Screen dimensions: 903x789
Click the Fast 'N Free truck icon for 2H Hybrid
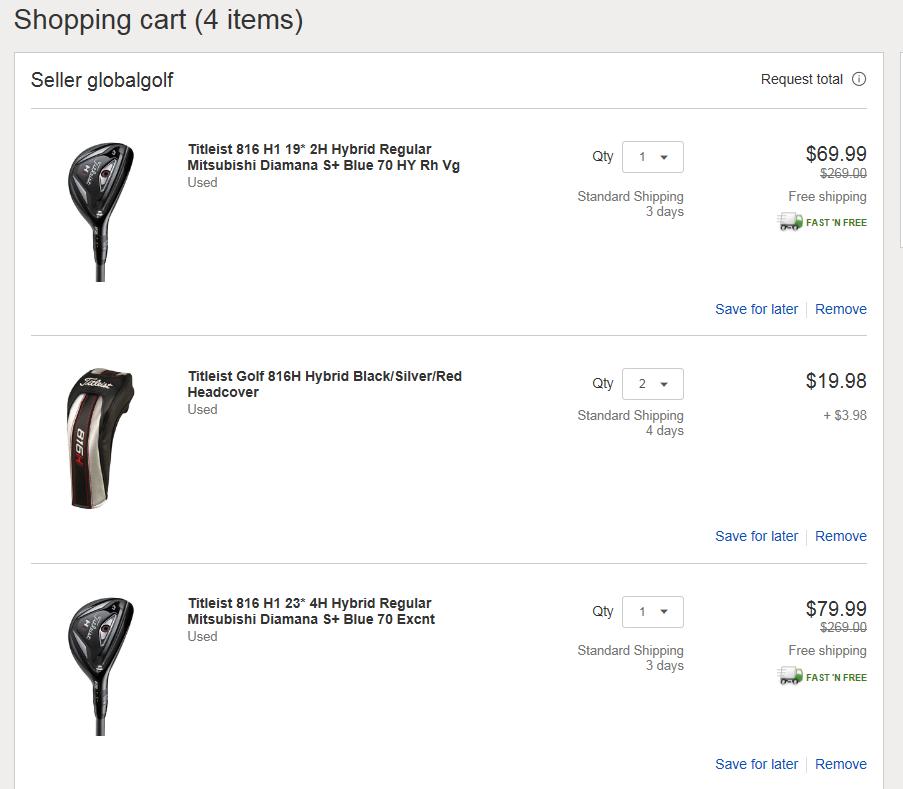(x=790, y=222)
